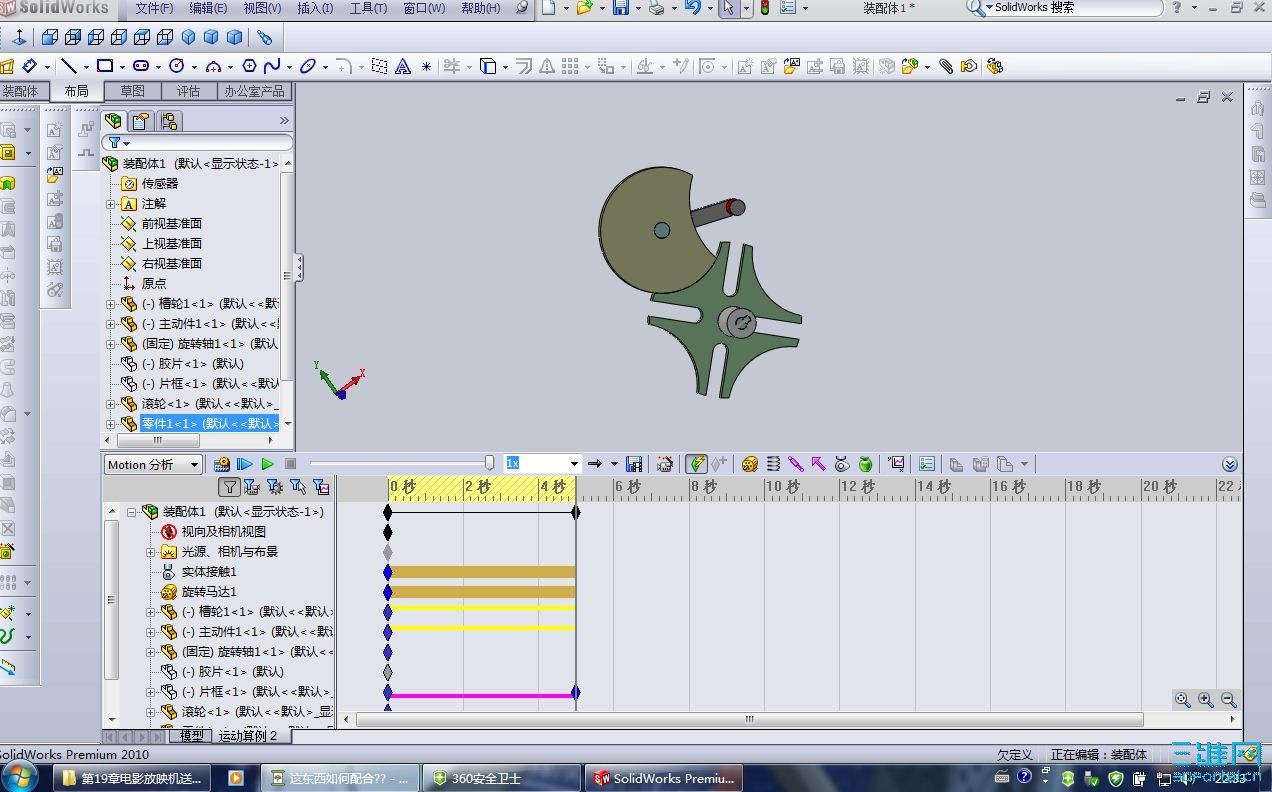Screen dimensions: 1272x792
Task: Click the Calculate motion study icon
Action: pos(222,464)
